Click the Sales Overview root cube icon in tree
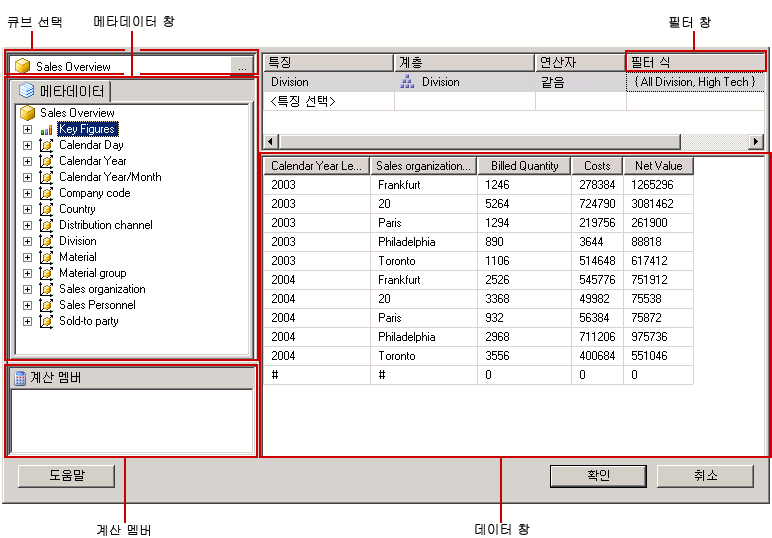This screenshot has height=538, width=772. [28, 113]
